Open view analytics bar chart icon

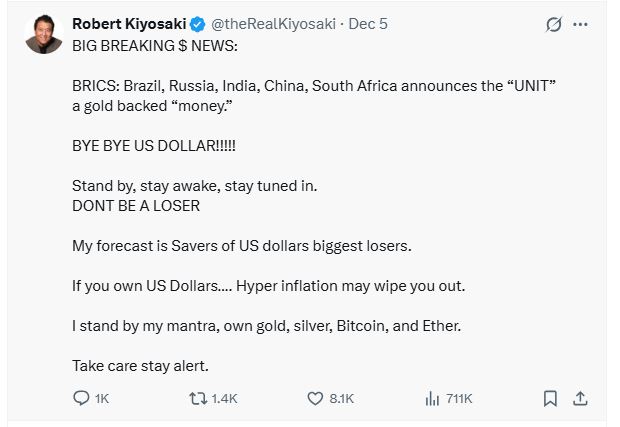(432, 398)
